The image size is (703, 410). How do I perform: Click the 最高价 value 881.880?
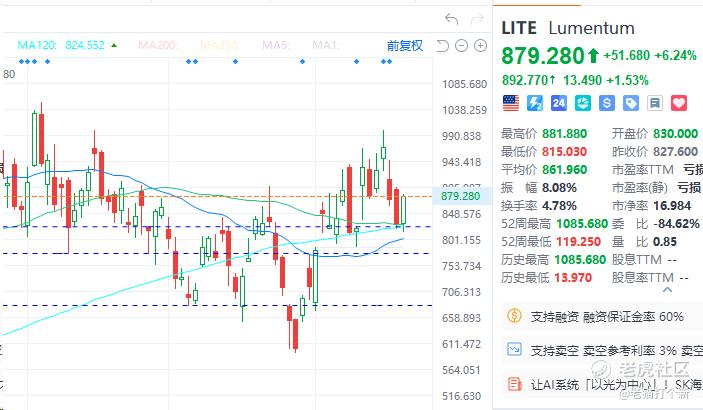point(564,134)
